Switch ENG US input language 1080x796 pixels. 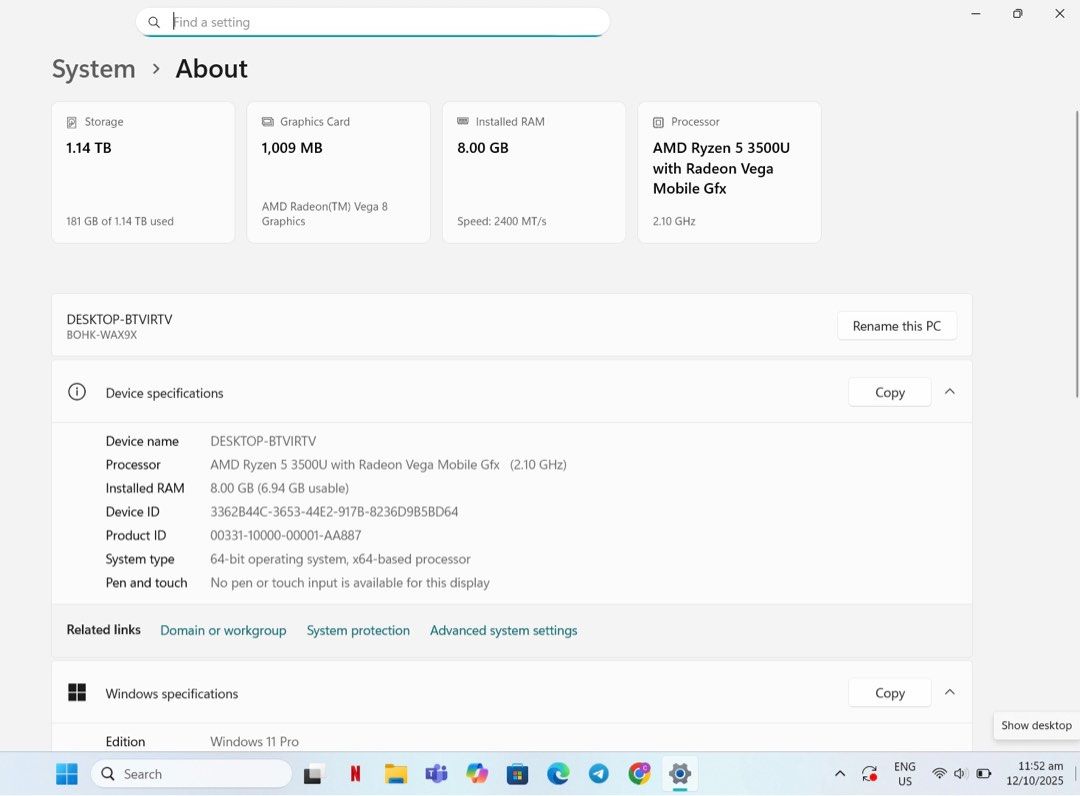(x=904, y=774)
